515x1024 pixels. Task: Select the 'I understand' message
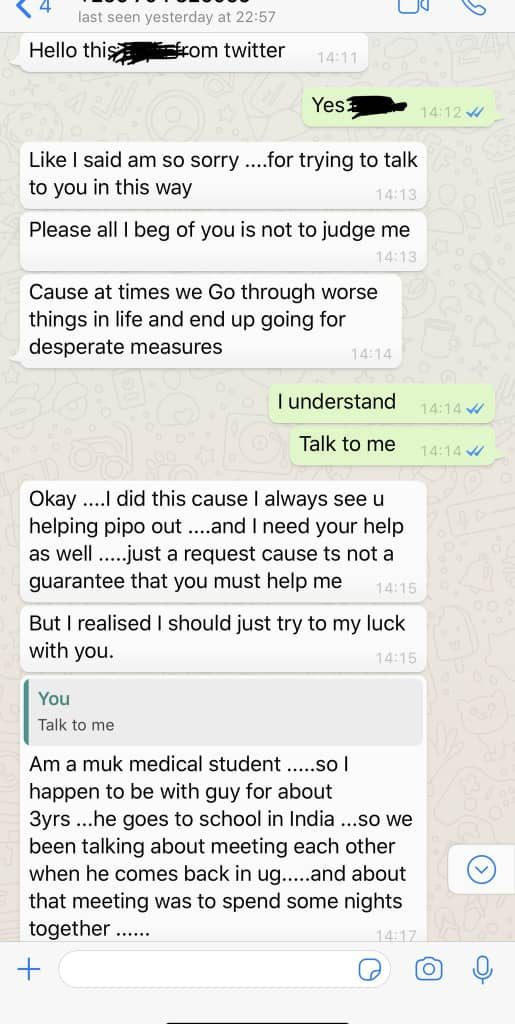(382, 404)
